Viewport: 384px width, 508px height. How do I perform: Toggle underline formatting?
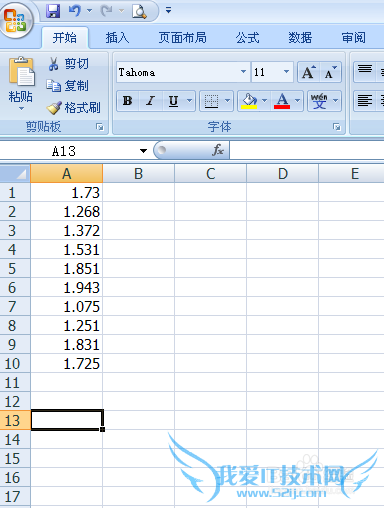tap(173, 101)
